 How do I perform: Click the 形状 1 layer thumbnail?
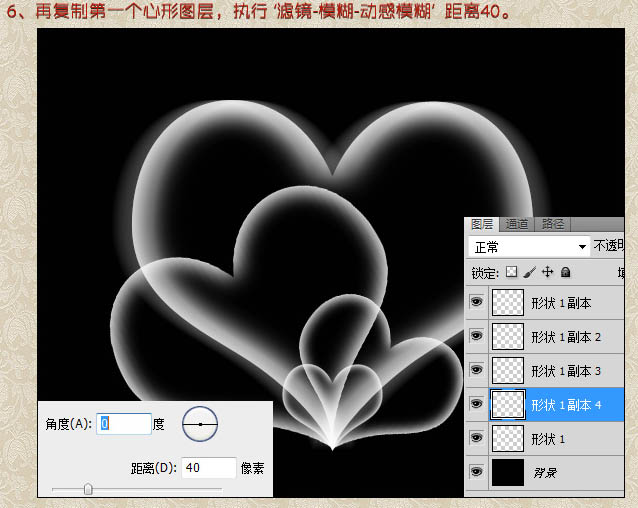(x=508, y=438)
